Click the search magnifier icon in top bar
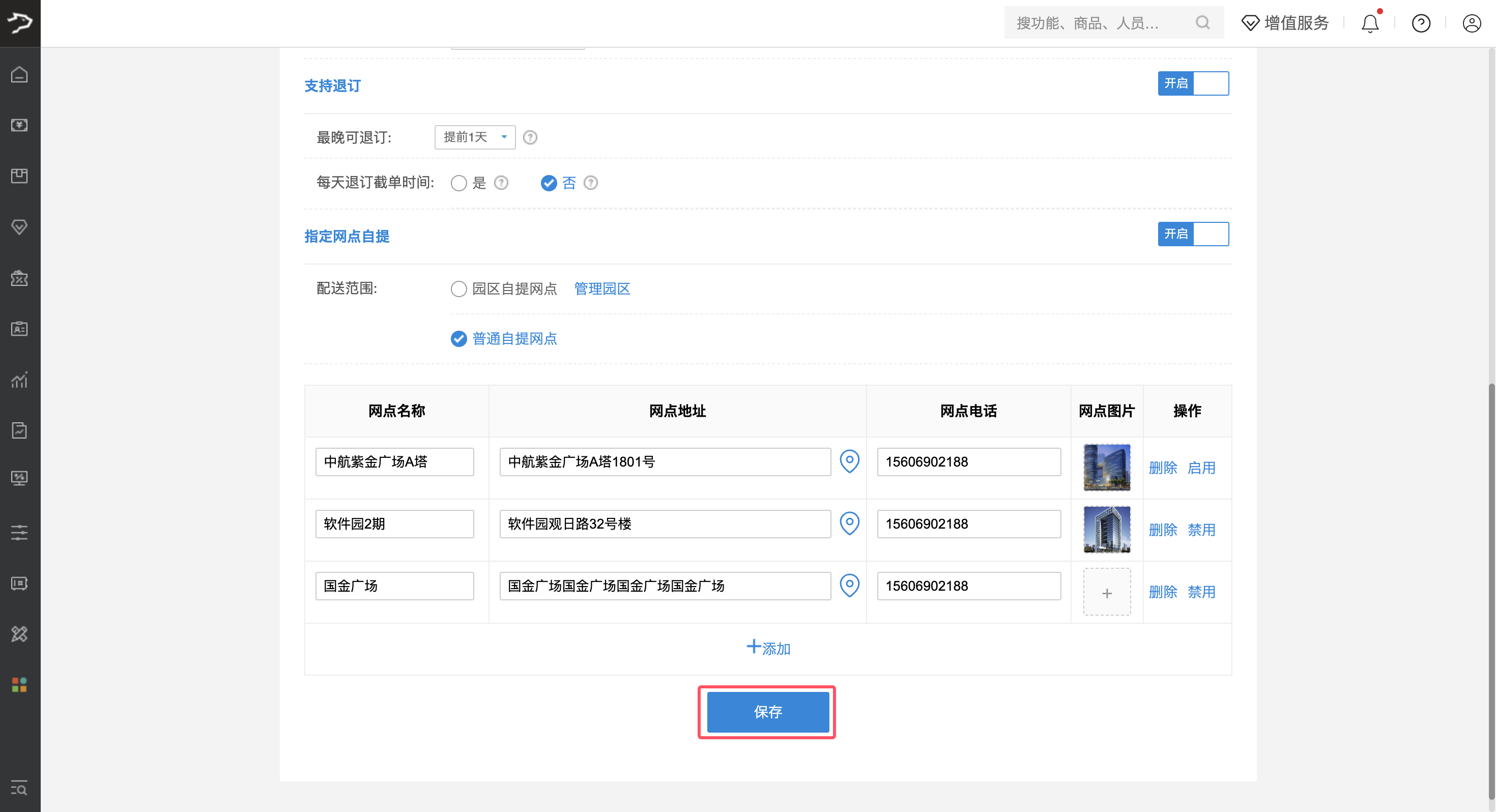The width and height of the screenshot is (1496, 812). point(1203,23)
